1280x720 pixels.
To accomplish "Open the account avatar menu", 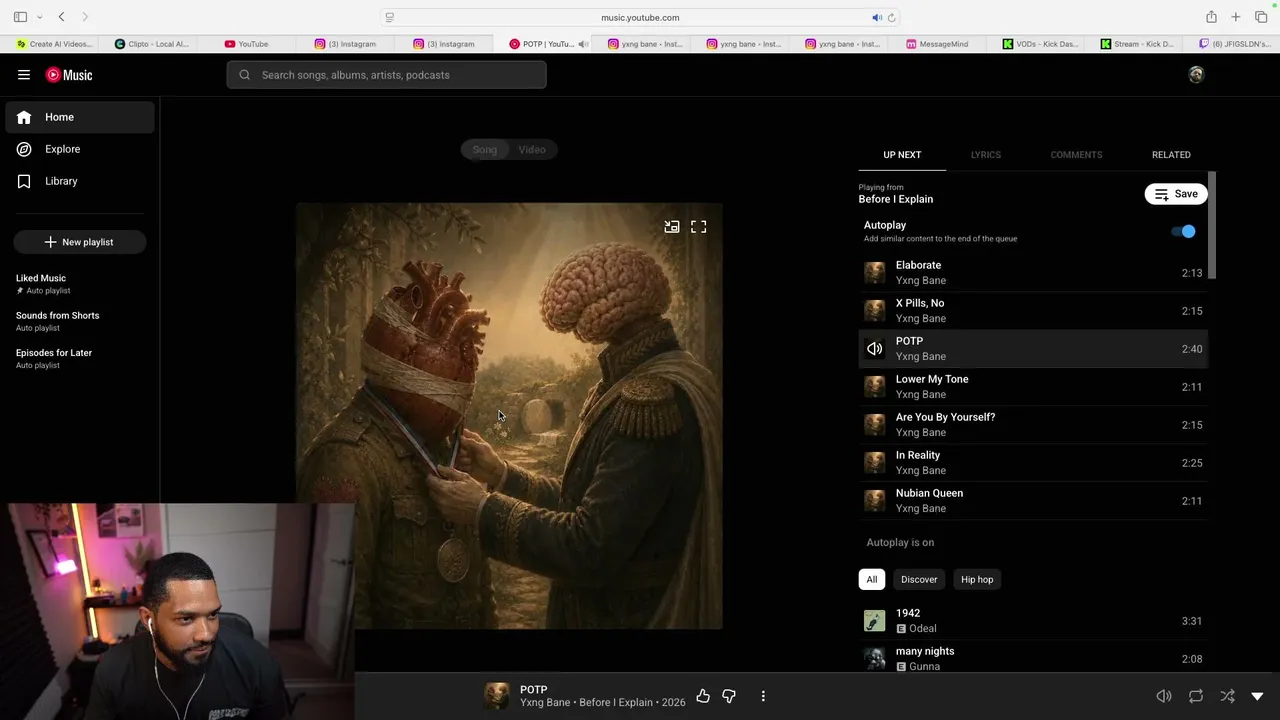I will (x=1196, y=75).
